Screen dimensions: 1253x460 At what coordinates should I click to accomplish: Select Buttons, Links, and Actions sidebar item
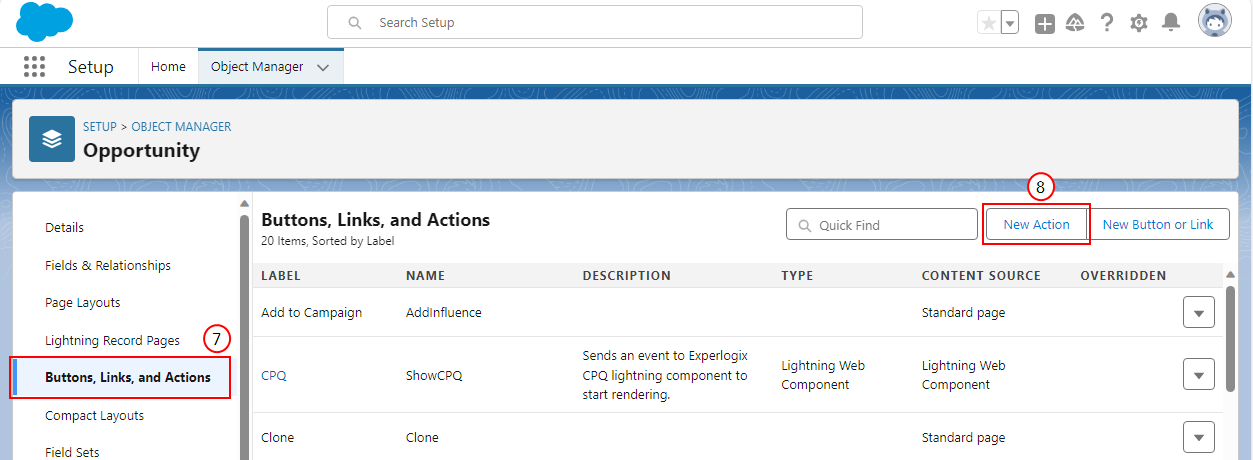coord(120,378)
